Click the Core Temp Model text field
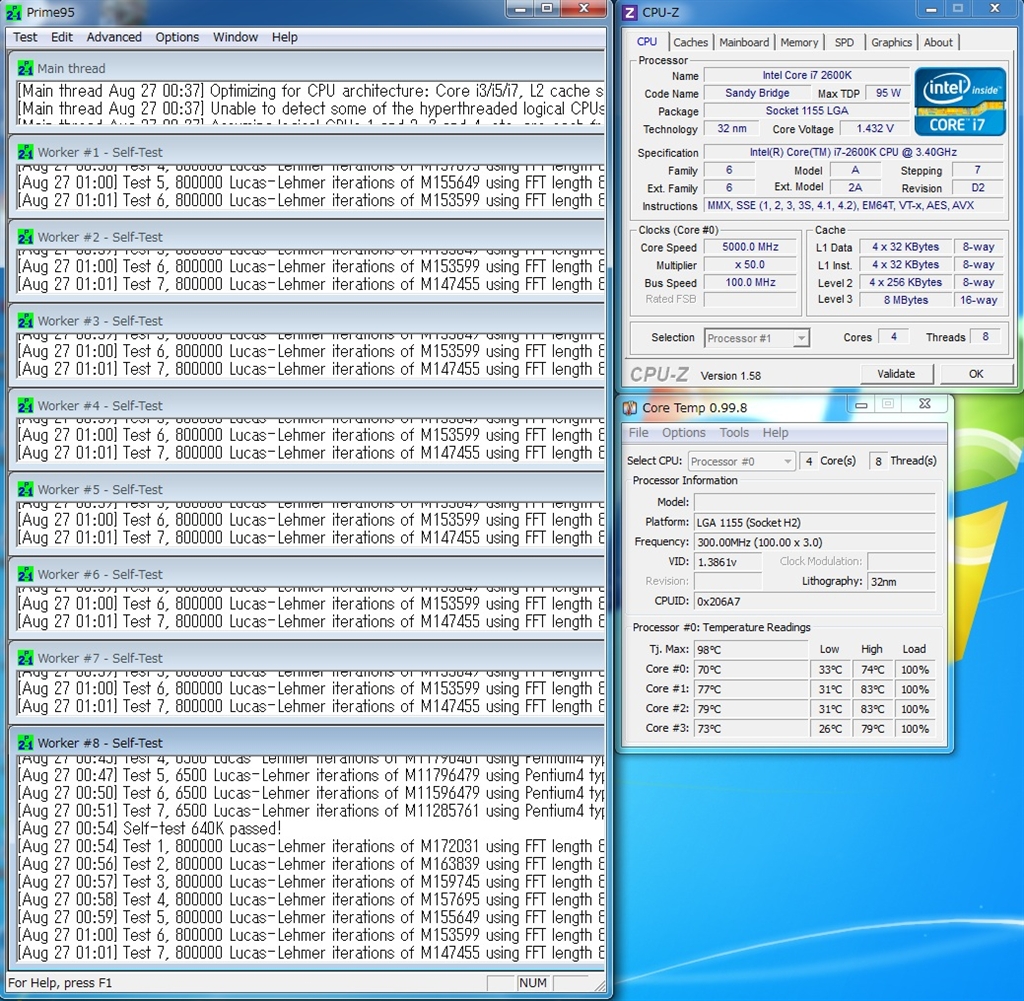Image resolution: width=1024 pixels, height=1001 pixels. pyautogui.click(x=814, y=502)
